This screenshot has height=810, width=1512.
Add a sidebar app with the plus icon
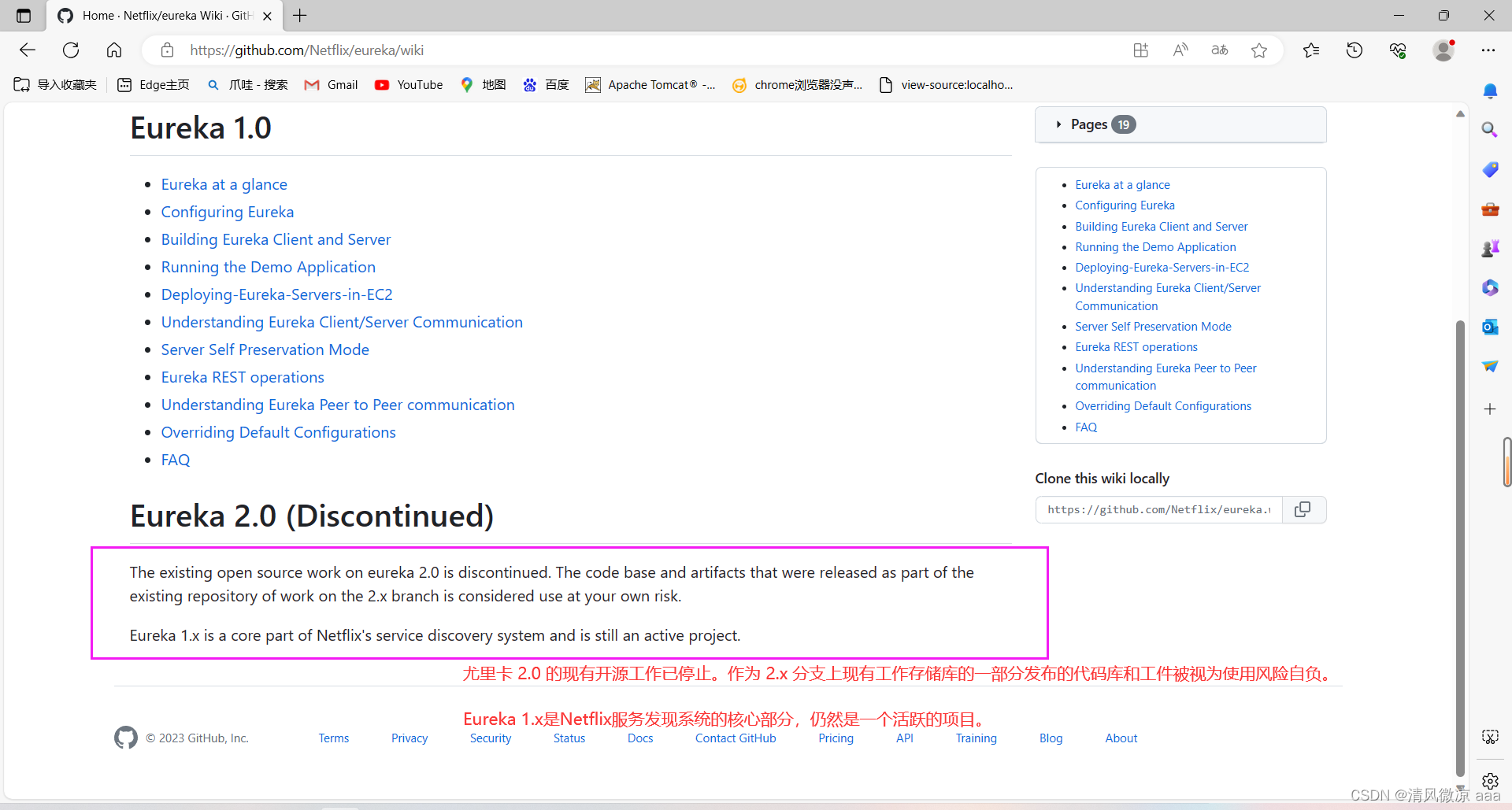[1490, 409]
